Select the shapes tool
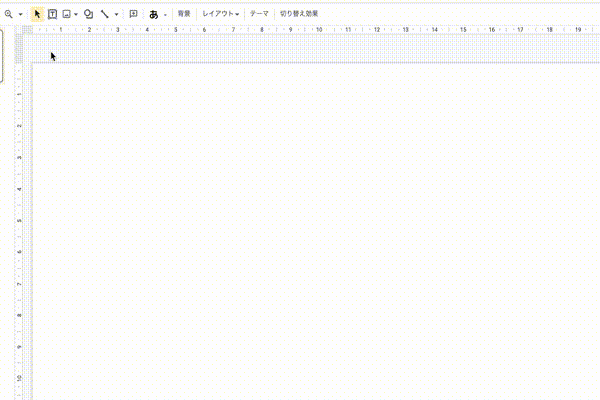The height and width of the screenshot is (400, 600). (88, 14)
